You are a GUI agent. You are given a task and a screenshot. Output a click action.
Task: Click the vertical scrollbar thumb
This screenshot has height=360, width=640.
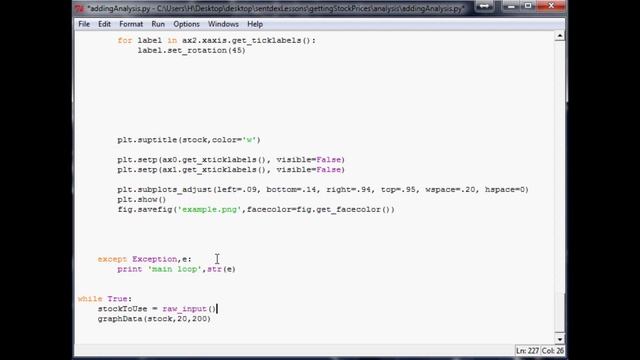coord(560,313)
